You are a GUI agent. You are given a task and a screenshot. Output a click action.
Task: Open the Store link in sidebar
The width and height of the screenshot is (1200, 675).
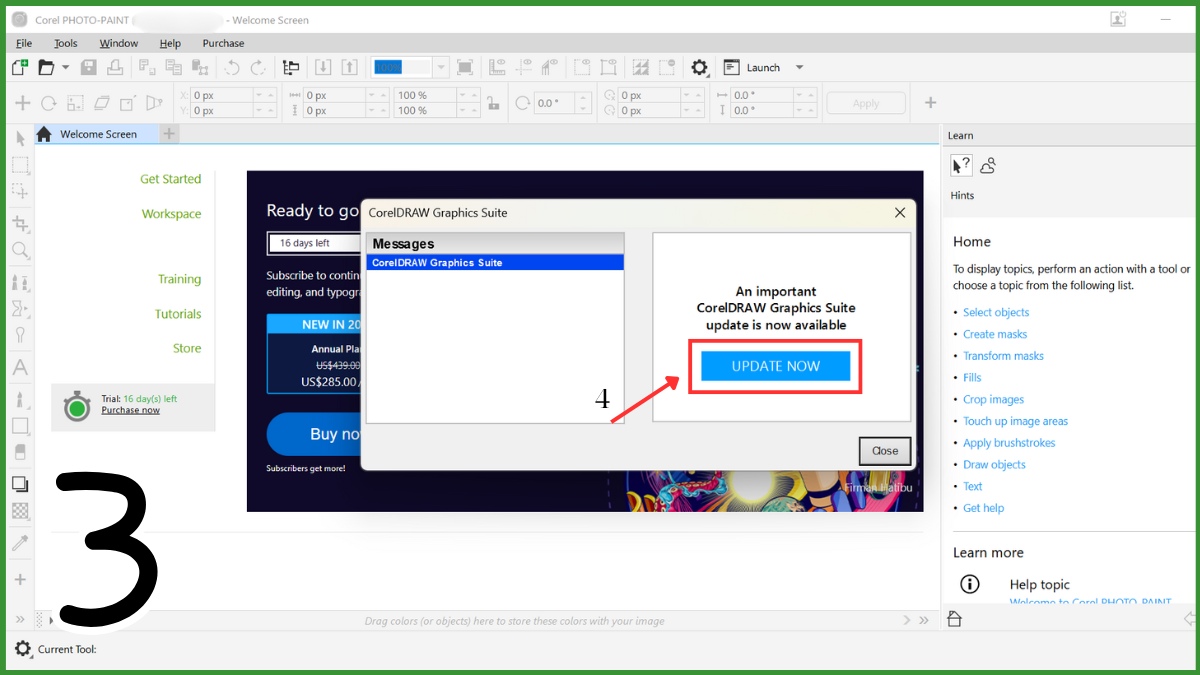tap(187, 348)
